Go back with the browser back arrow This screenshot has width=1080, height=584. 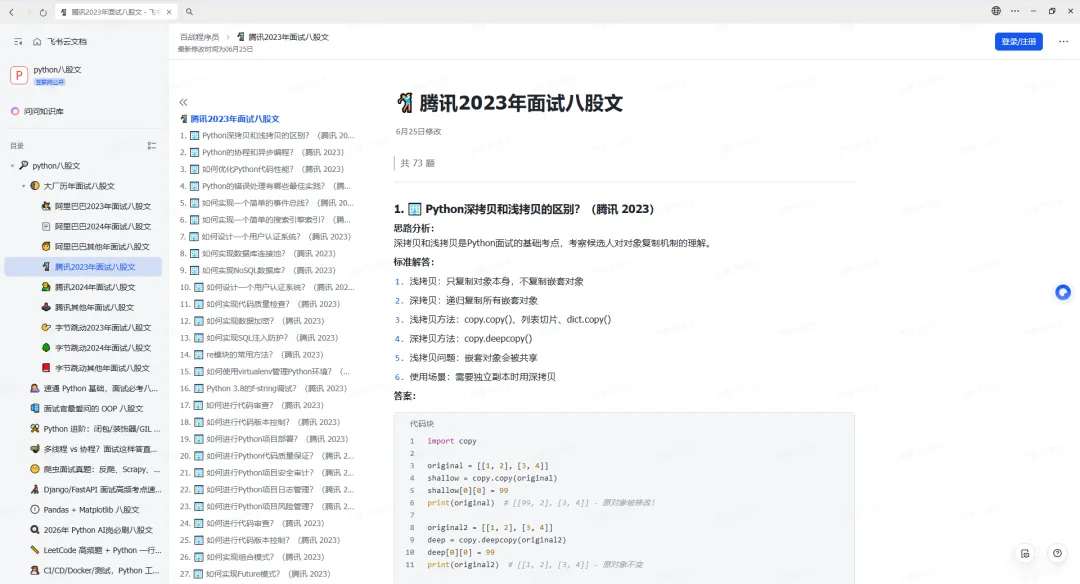pos(12,12)
